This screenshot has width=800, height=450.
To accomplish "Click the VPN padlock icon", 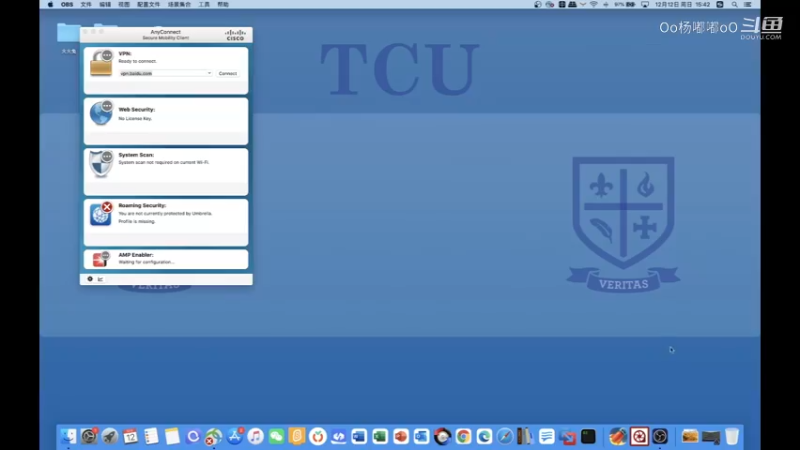I will tap(101, 64).
